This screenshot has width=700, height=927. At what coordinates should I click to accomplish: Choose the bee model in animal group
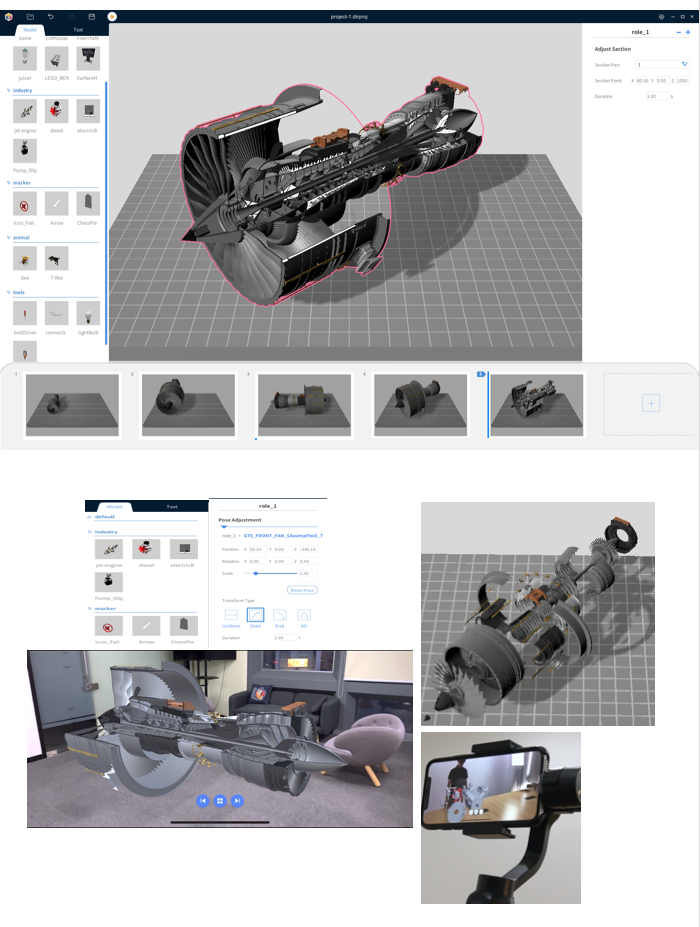point(25,259)
